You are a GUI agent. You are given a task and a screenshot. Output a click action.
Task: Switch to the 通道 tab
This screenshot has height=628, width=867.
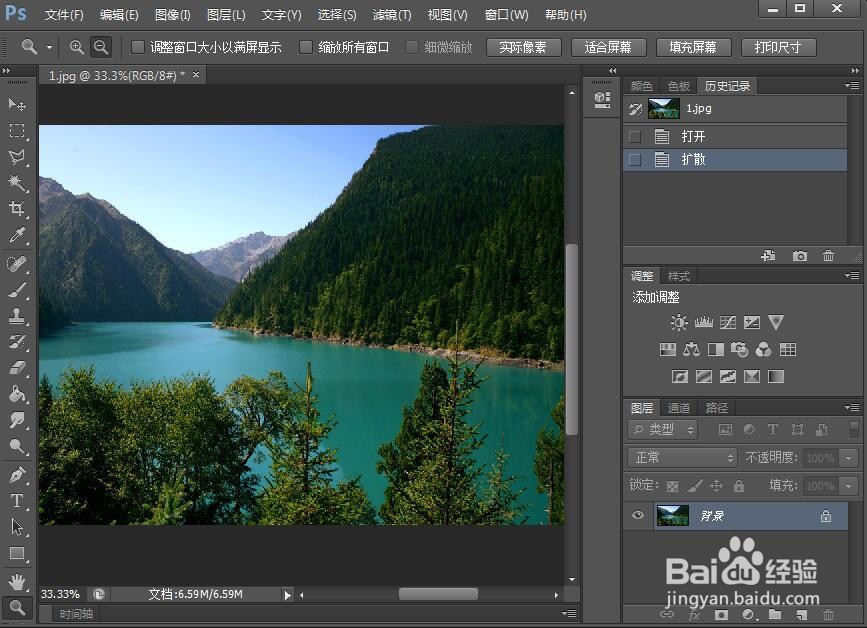tap(678, 407)
